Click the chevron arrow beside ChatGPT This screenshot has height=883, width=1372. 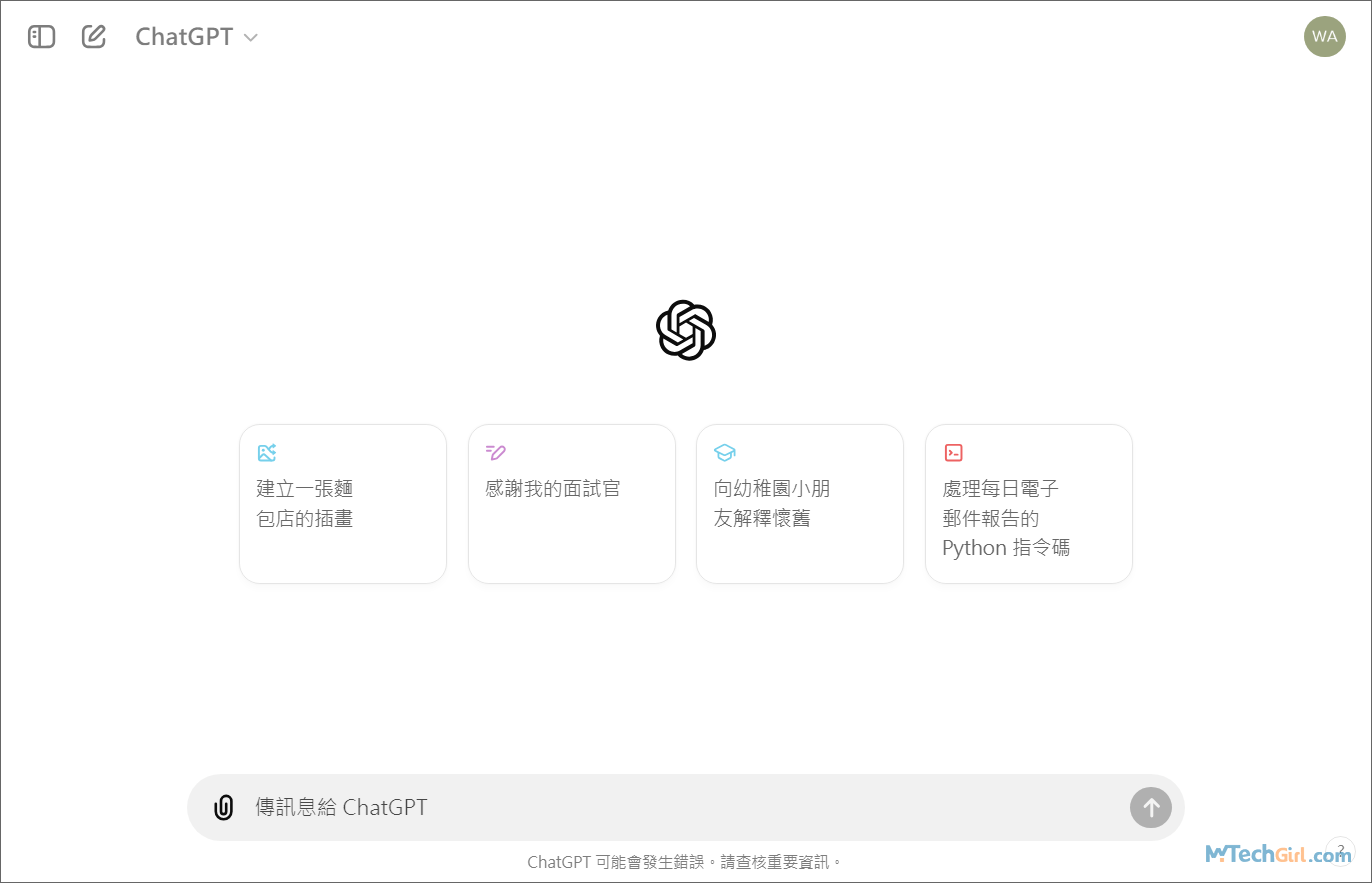click(x=251, y=38)
